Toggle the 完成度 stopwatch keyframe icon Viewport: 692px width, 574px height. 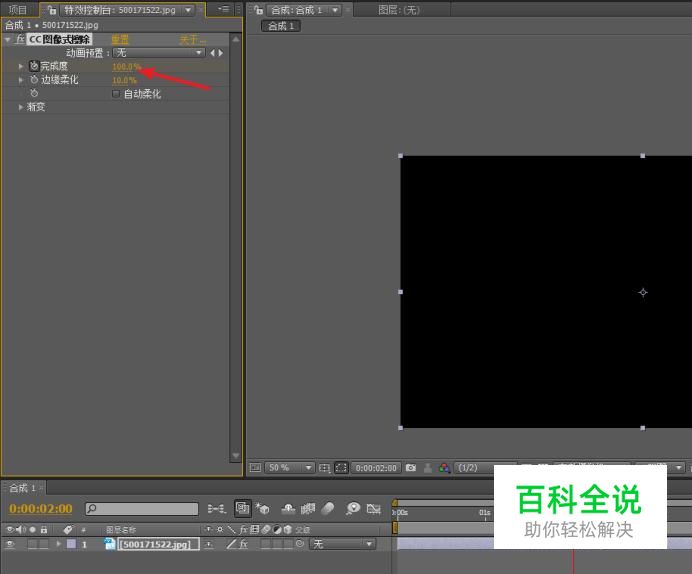(x=34, y=66)
